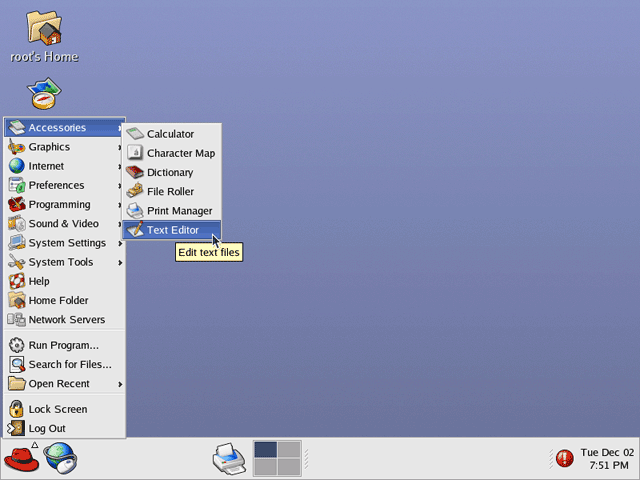Viewport: 640px width, 480px height.
Task: Open Network Servers menu entry
Action: click(64, 320)
